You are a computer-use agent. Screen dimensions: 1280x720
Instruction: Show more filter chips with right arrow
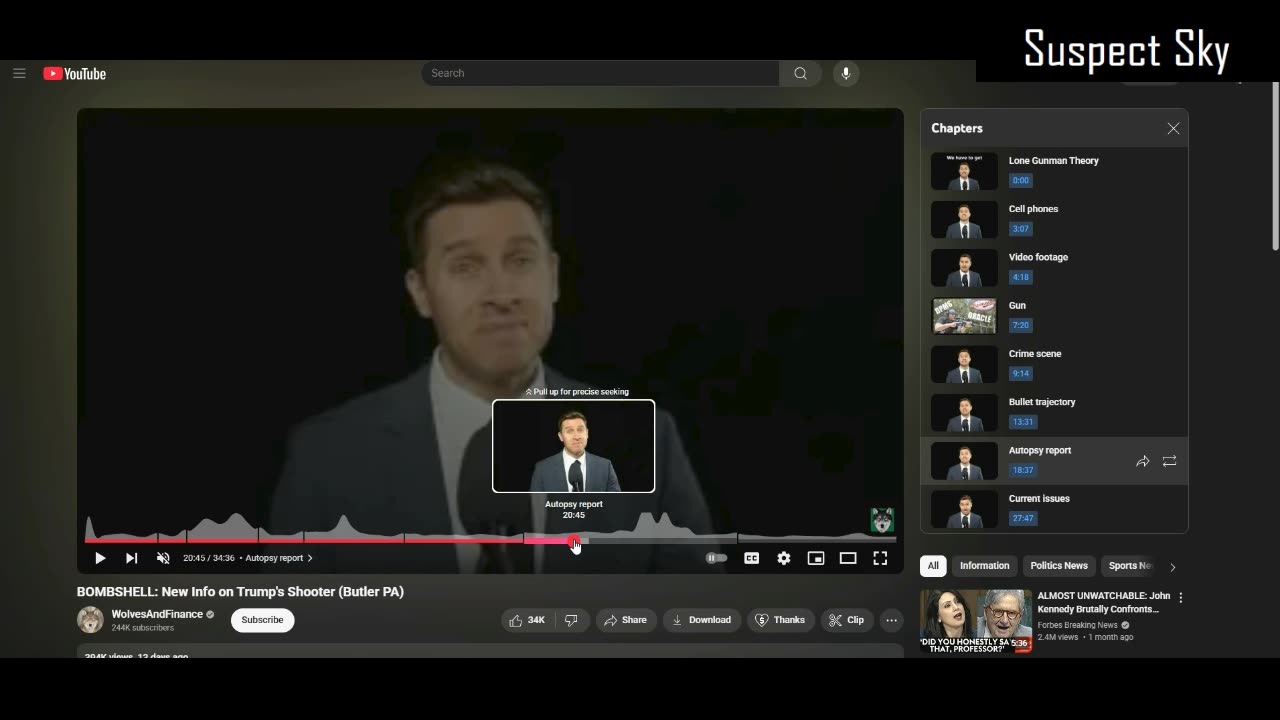point(1172,566)
